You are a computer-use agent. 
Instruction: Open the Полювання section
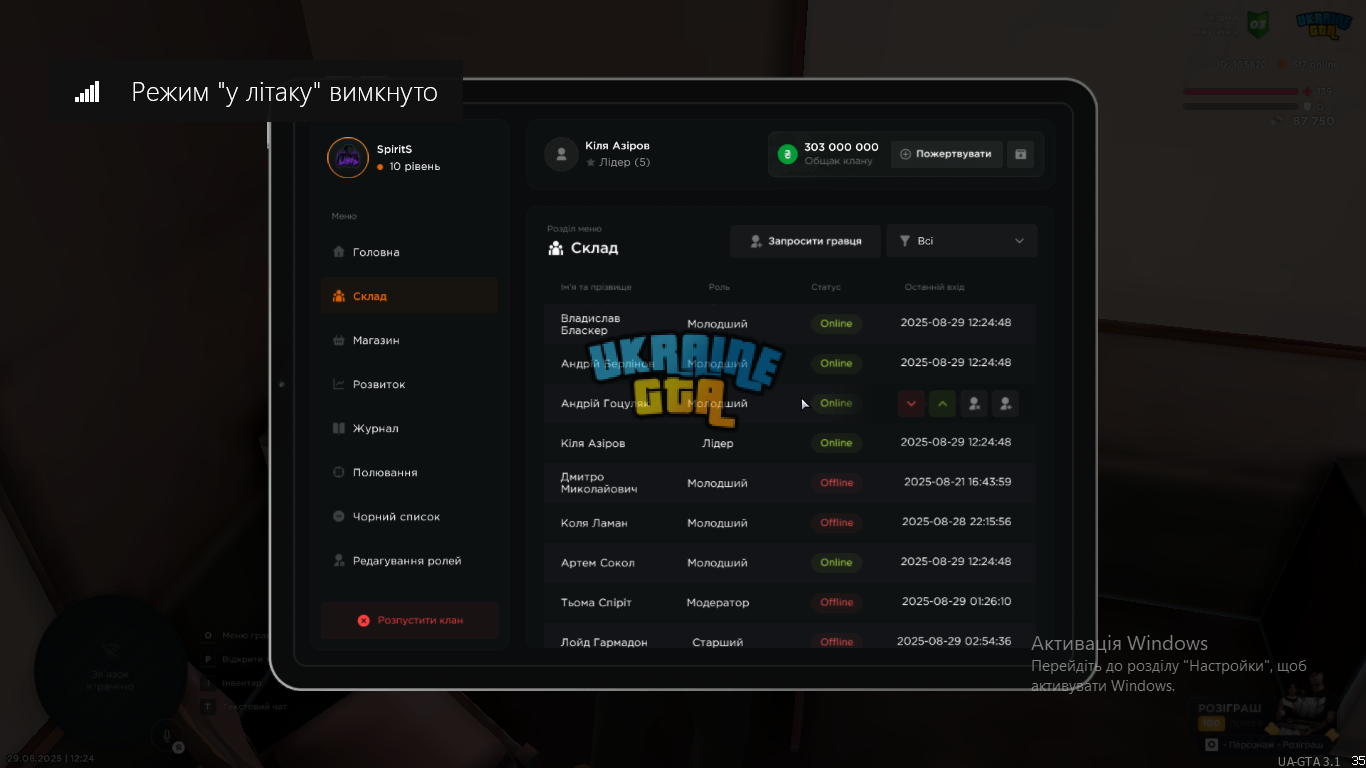click(x=409, y=472)
